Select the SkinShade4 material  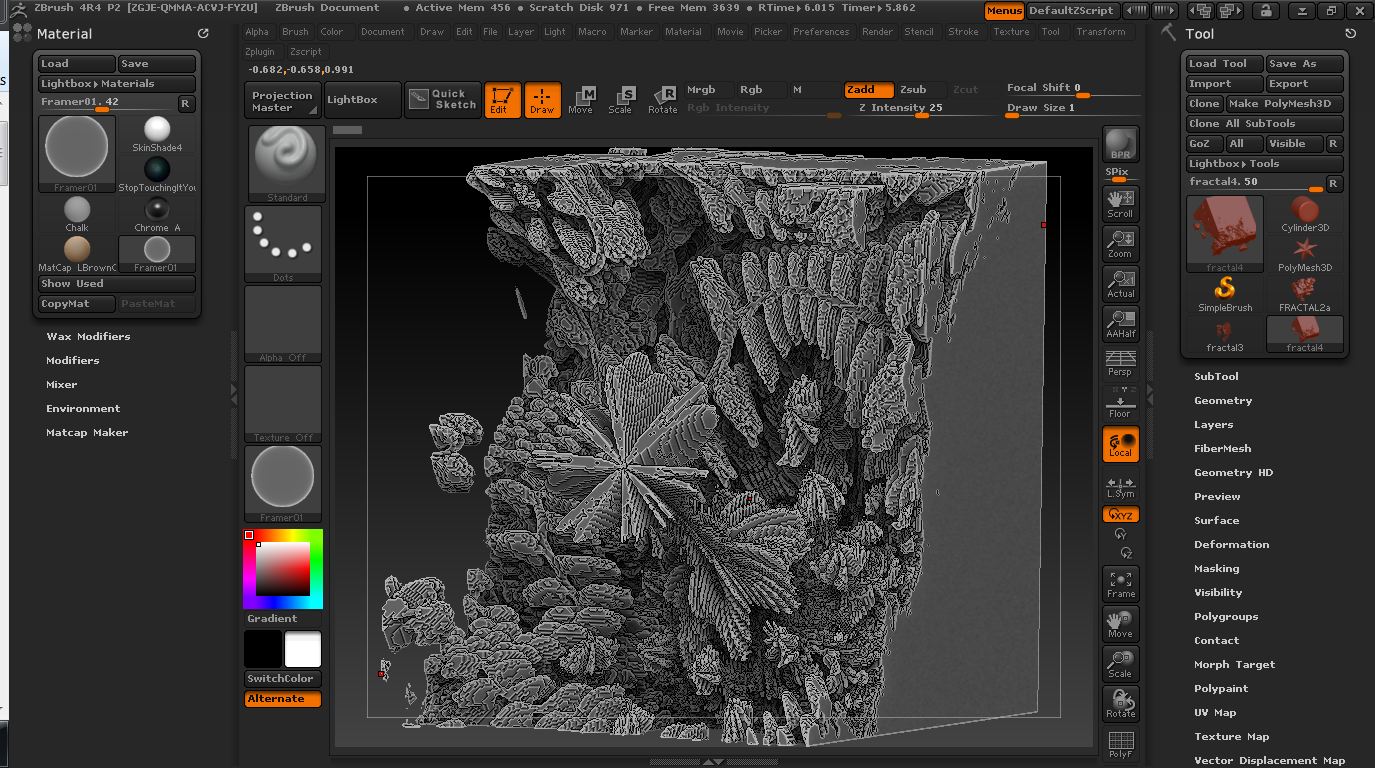tap(157, 134)
